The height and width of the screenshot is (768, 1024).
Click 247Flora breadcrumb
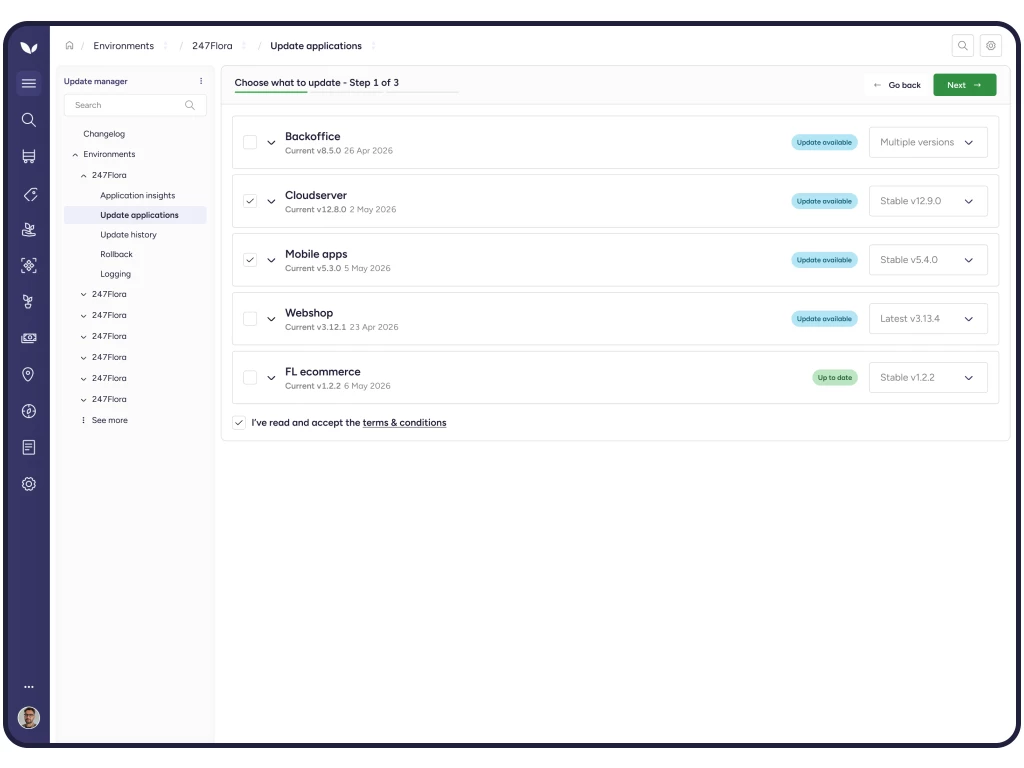click(212, 46)
